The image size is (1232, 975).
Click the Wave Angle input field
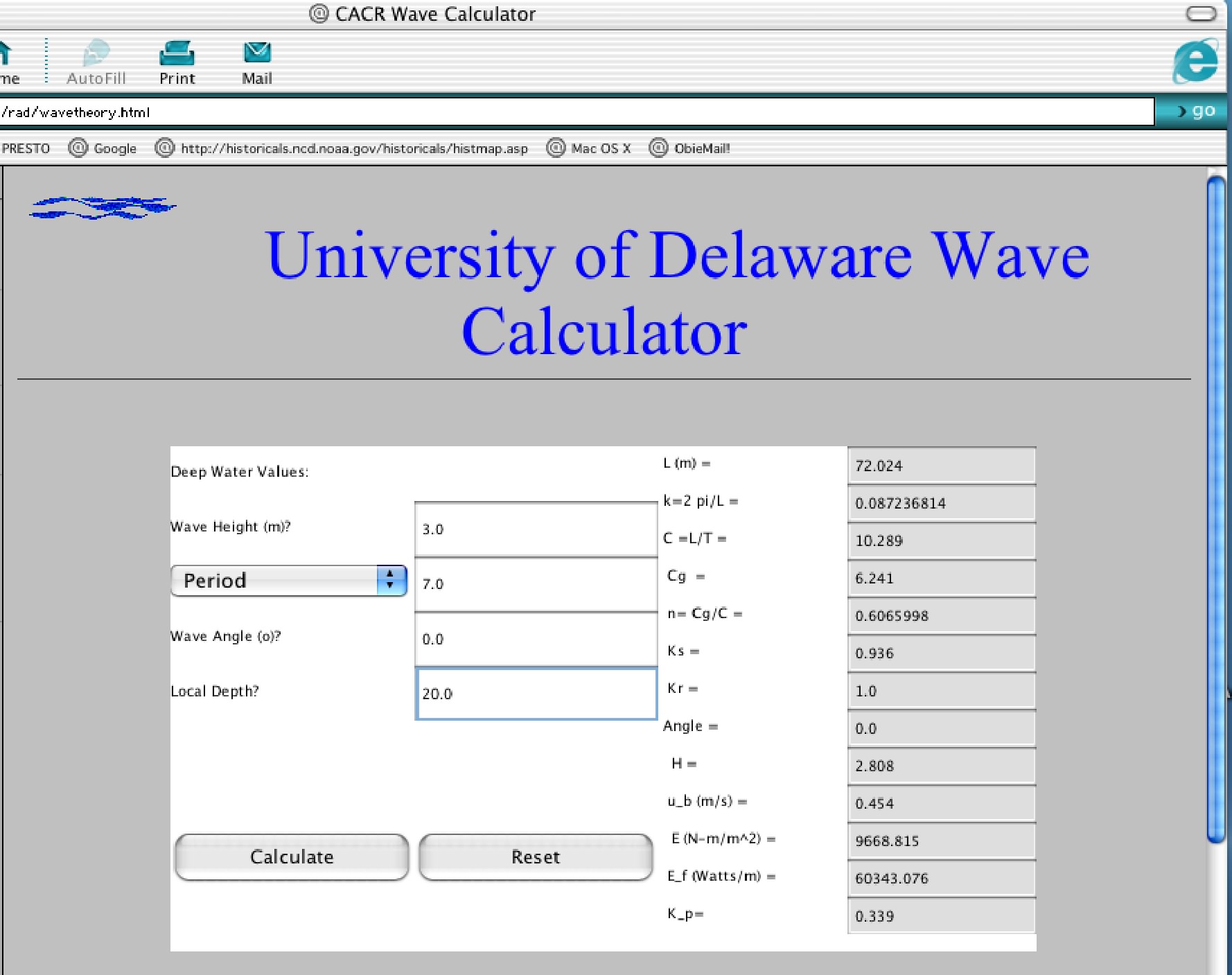click(536, 639)
